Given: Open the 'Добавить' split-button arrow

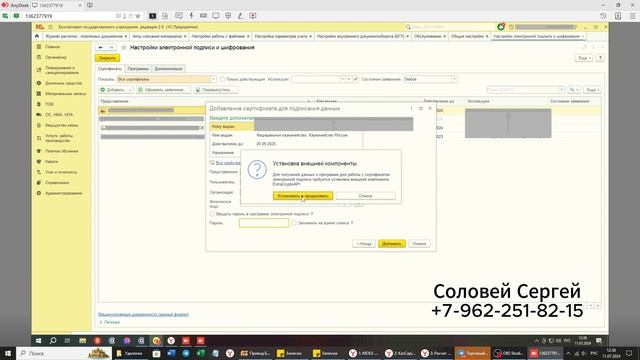Looking at the screenshot, I should [x=130, y=90].
